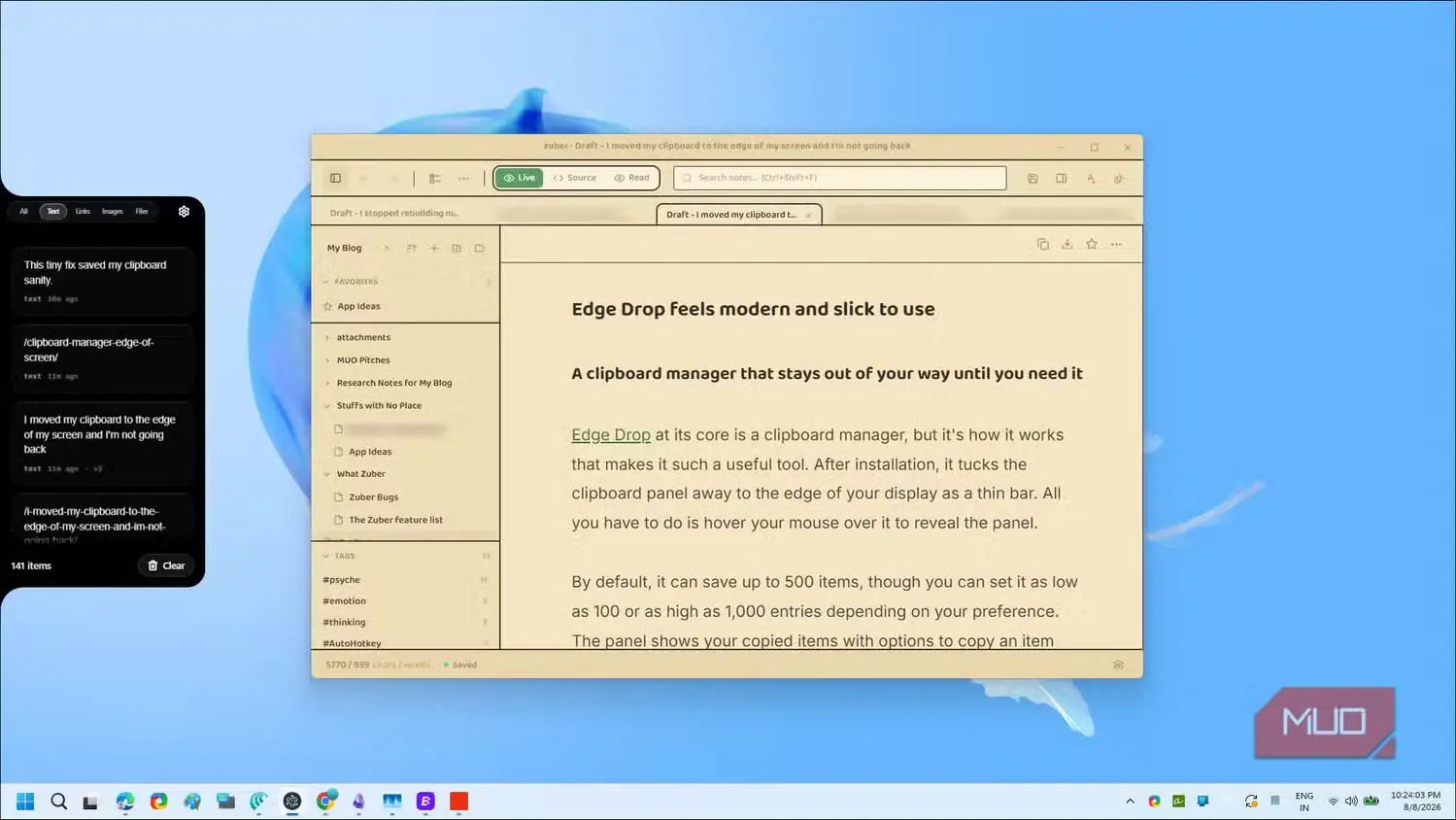Expand Research Notes for My Blog folder
Image resolution: width=1456 pixels, height=820 pixels.
tap(327, 383)
